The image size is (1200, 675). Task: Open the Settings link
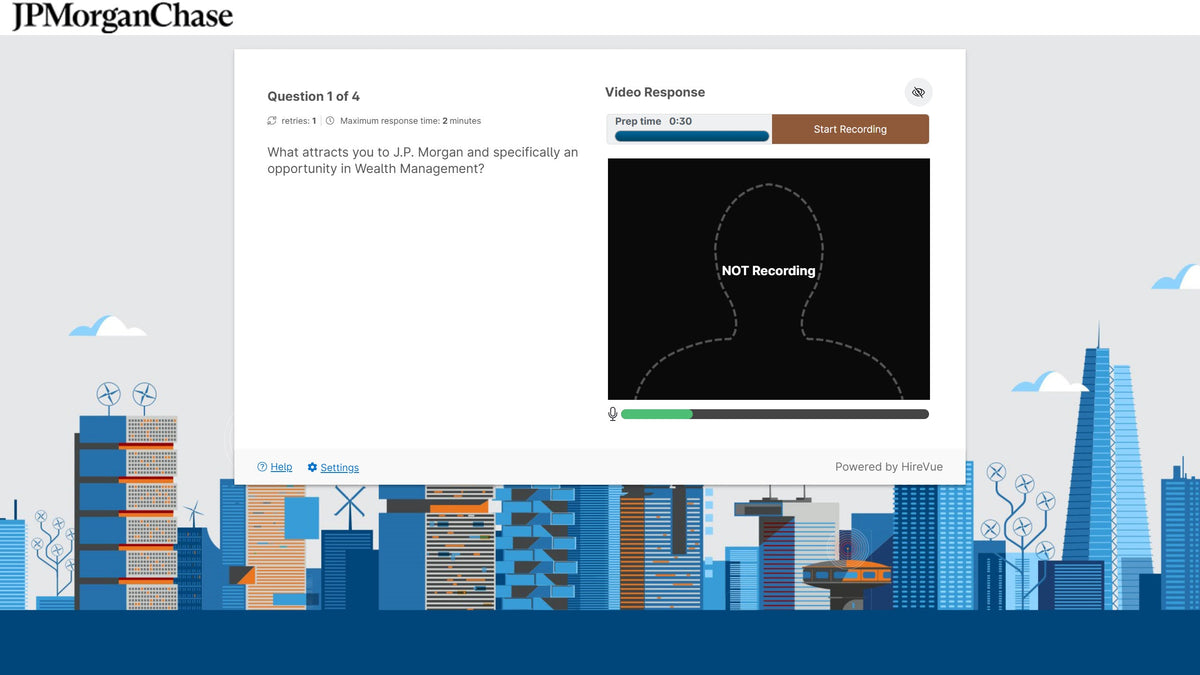click(x=340, y=467)
